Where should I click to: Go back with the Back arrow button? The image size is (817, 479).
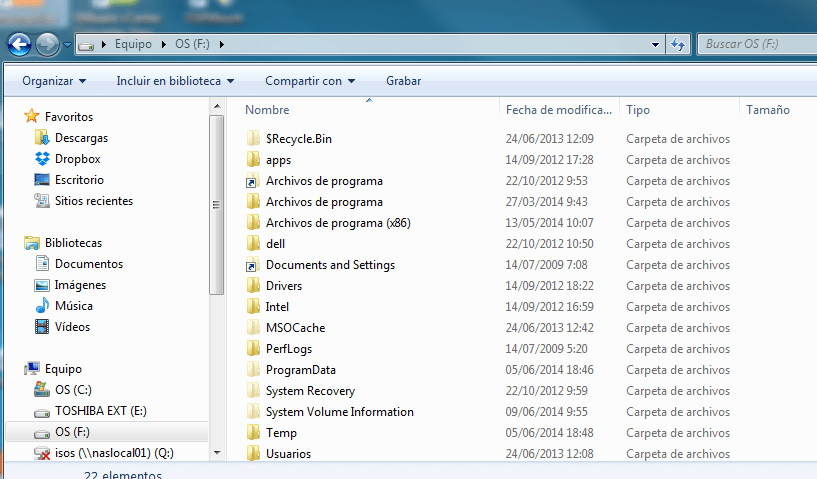click(20, 45)
